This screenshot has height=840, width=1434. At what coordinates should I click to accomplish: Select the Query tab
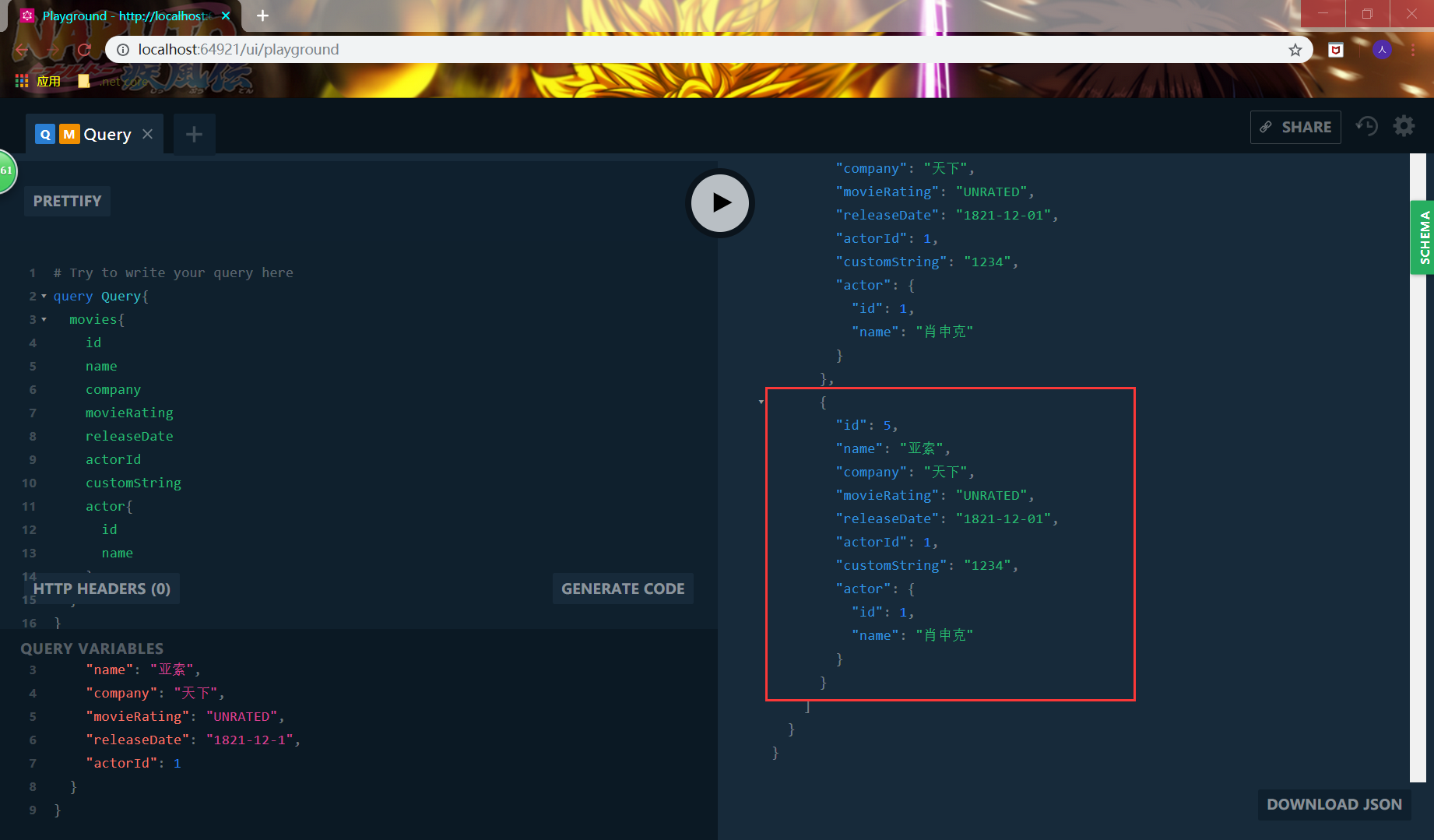pyautogui.click(x=94, y=134)
